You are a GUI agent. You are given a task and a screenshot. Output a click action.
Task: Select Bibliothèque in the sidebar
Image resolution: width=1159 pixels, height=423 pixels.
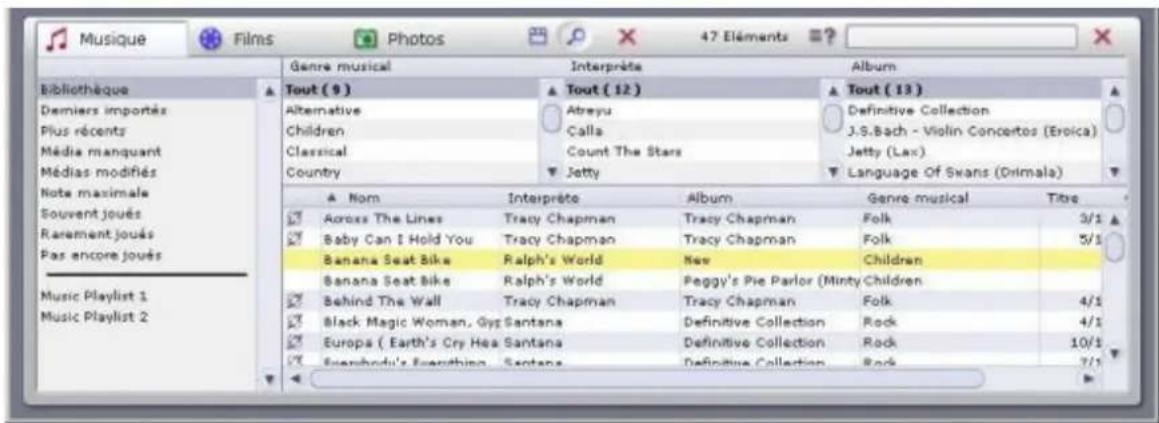[x=148, y=89]
